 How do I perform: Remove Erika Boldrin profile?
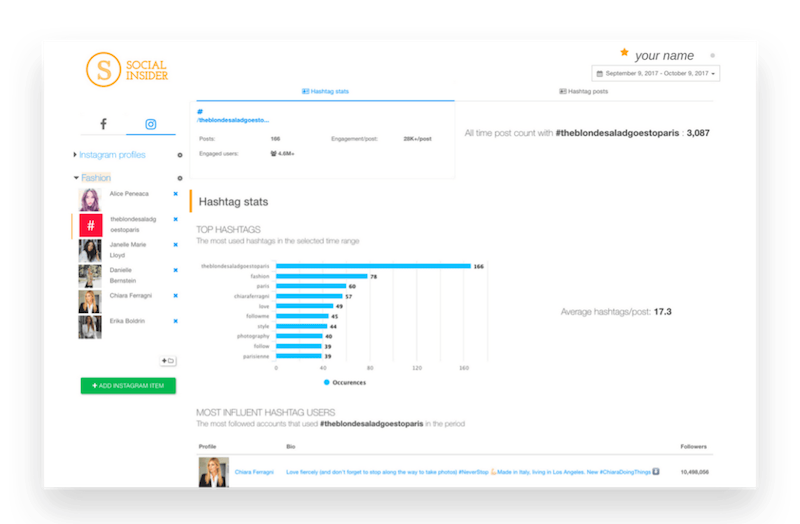(x=176, y=321)
